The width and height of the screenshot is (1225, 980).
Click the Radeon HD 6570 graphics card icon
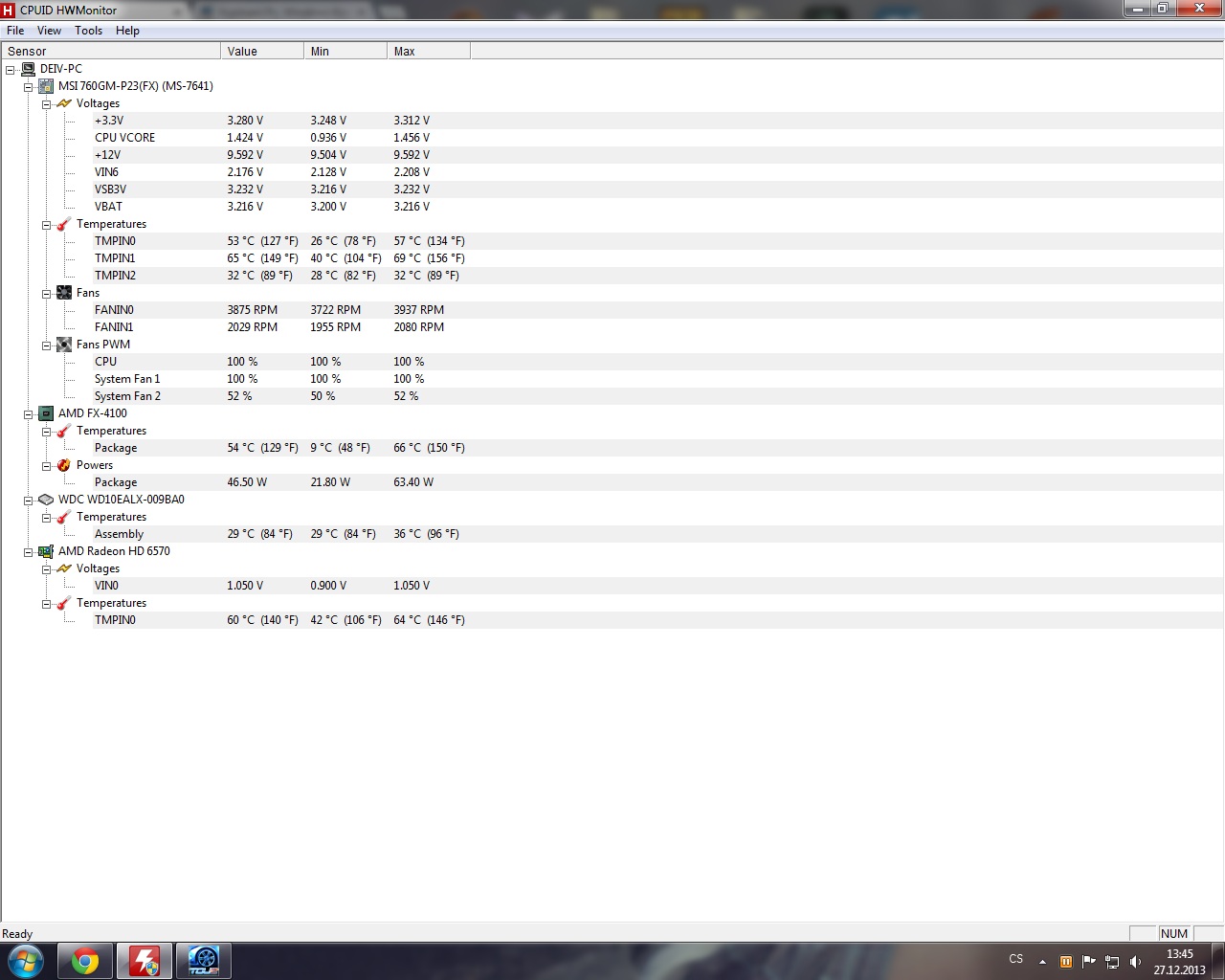(46, 551)
